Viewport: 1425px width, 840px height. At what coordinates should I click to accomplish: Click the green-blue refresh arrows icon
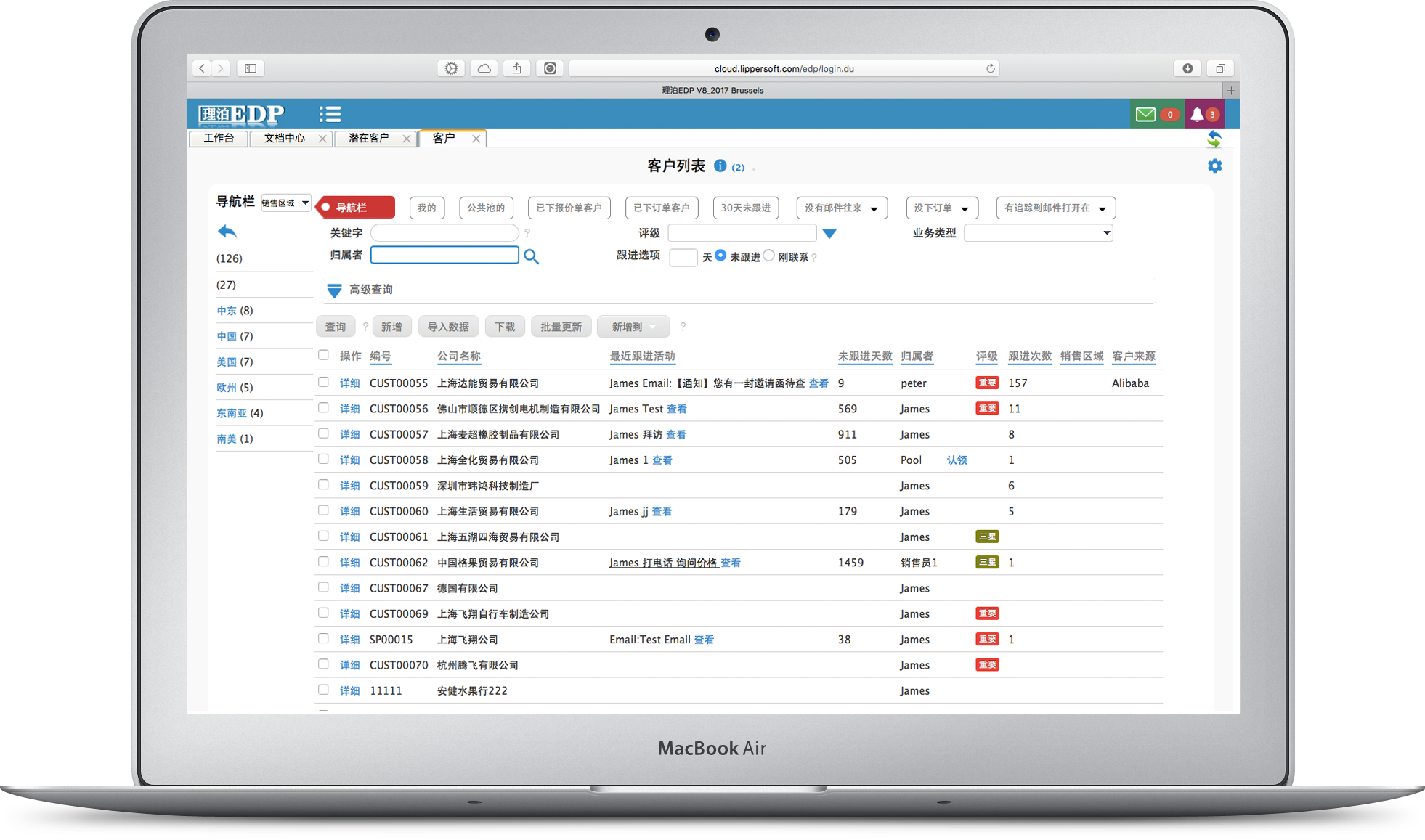click(x=1214, y=139)
